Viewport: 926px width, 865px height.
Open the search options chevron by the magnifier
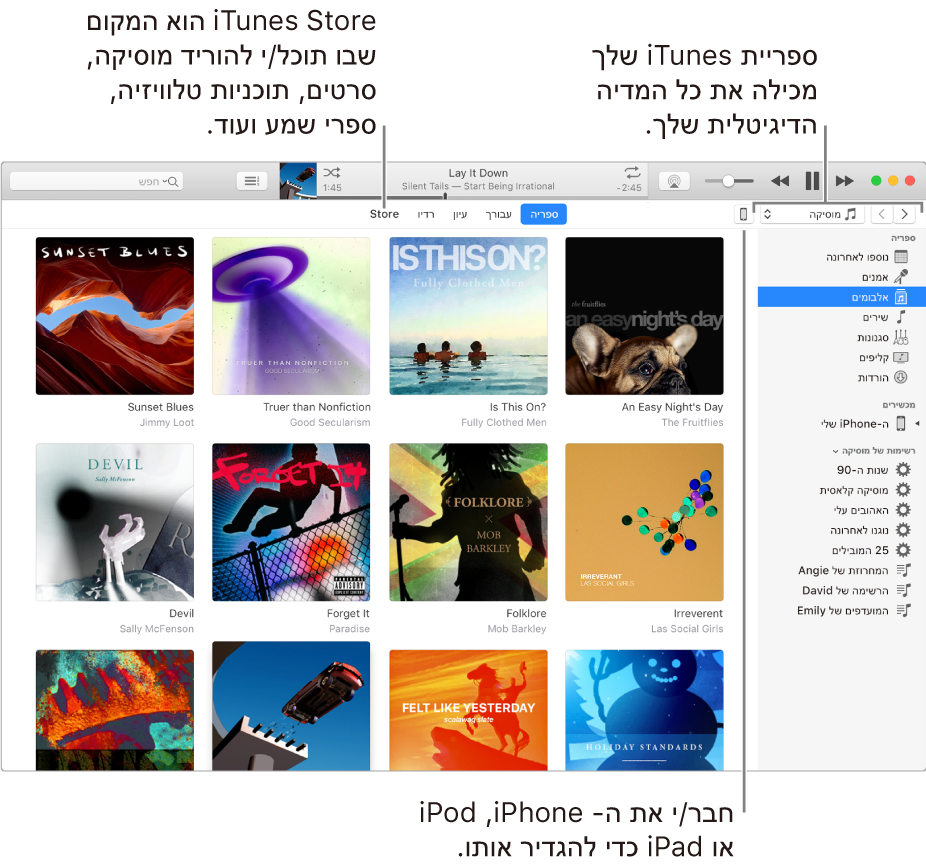coord(165,181)
